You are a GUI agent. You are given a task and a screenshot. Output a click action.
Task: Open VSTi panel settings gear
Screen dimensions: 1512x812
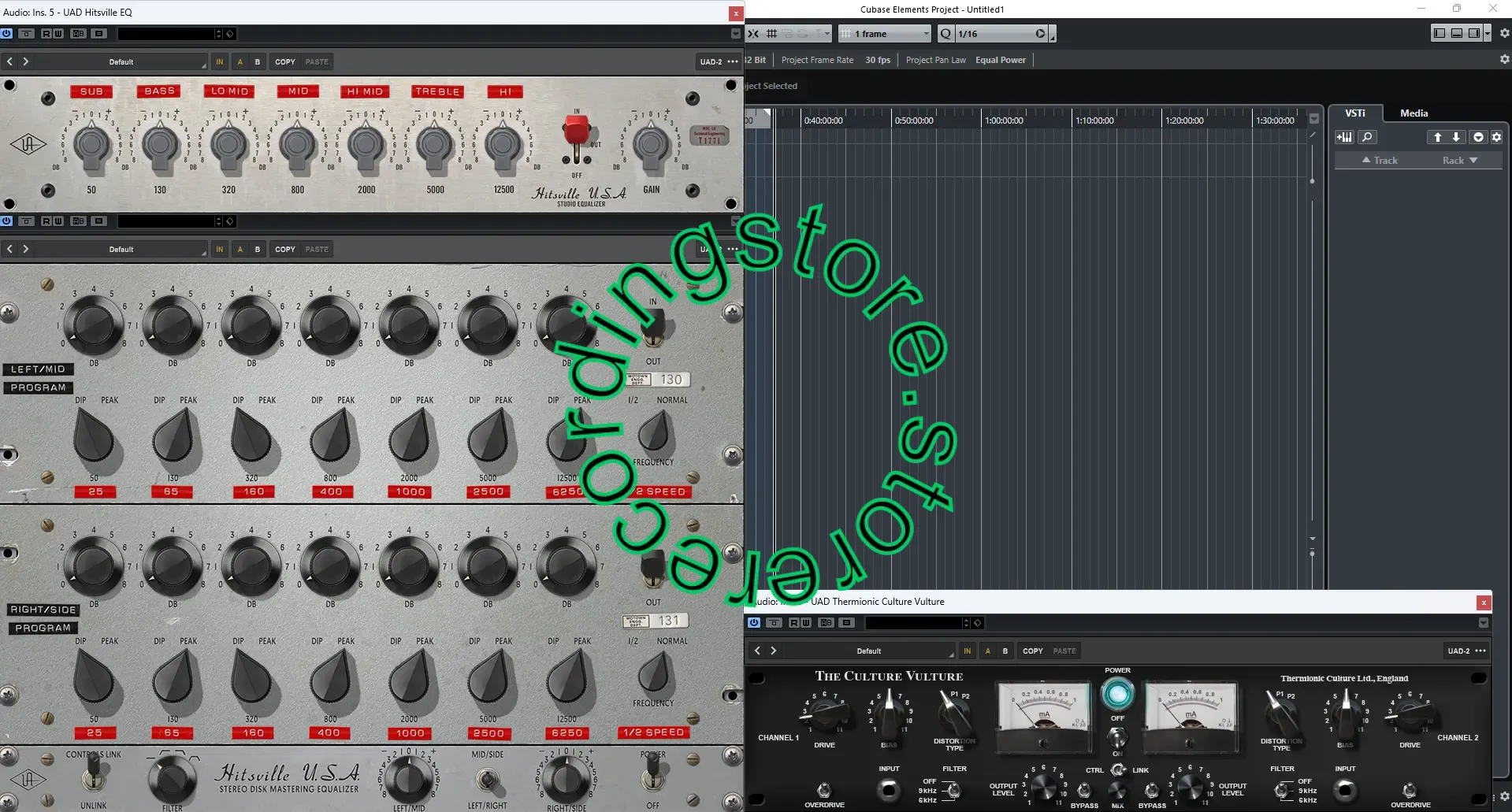coord(1496,137)
